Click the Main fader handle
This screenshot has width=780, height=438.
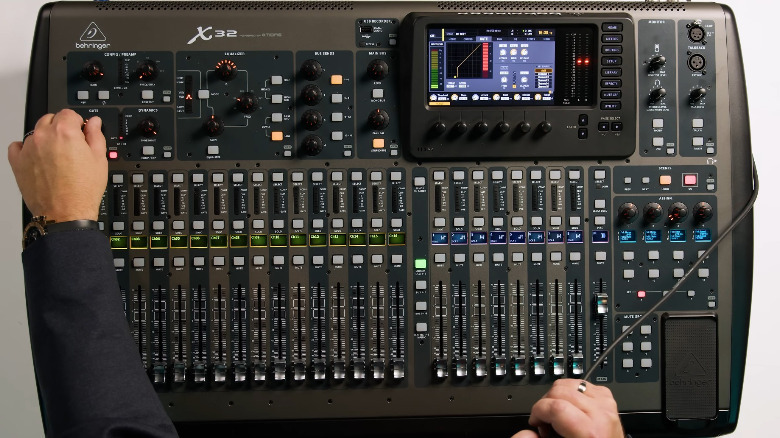tap(601, 304)
